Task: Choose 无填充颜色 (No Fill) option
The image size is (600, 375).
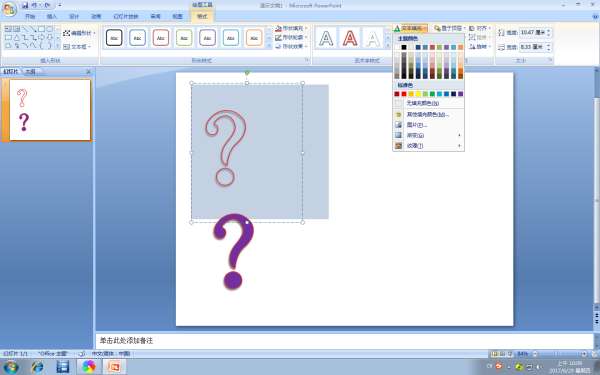Action: (429, 103)
